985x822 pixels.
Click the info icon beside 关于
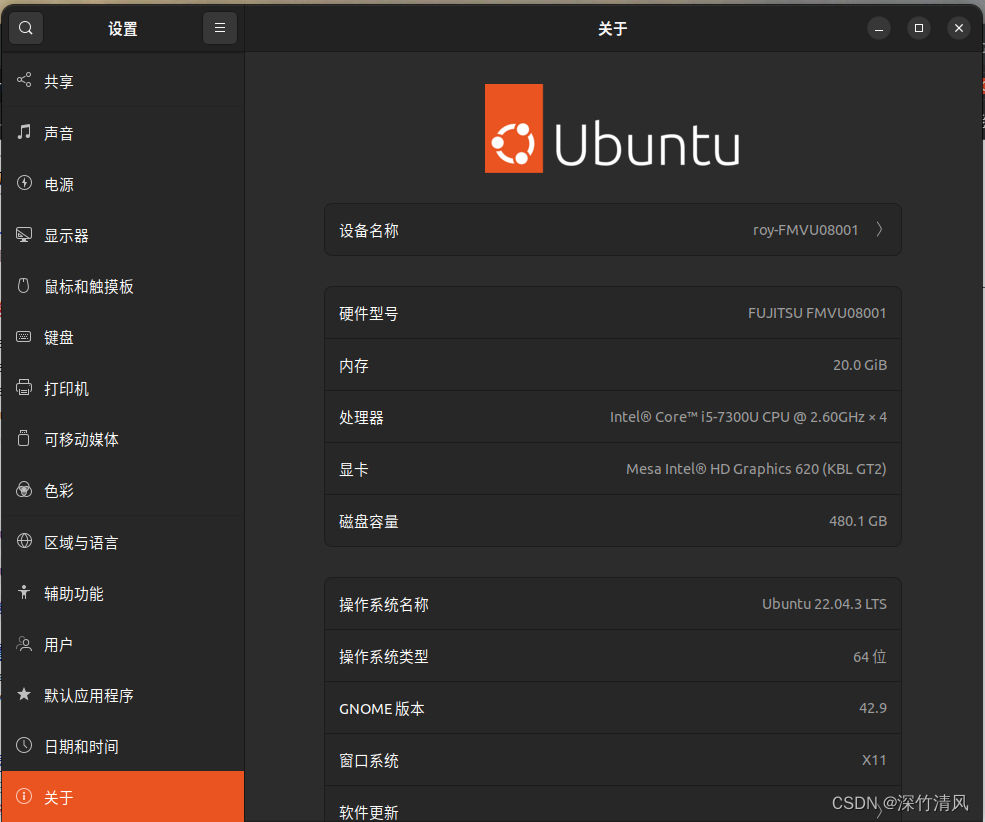click(x=24, y=796)
